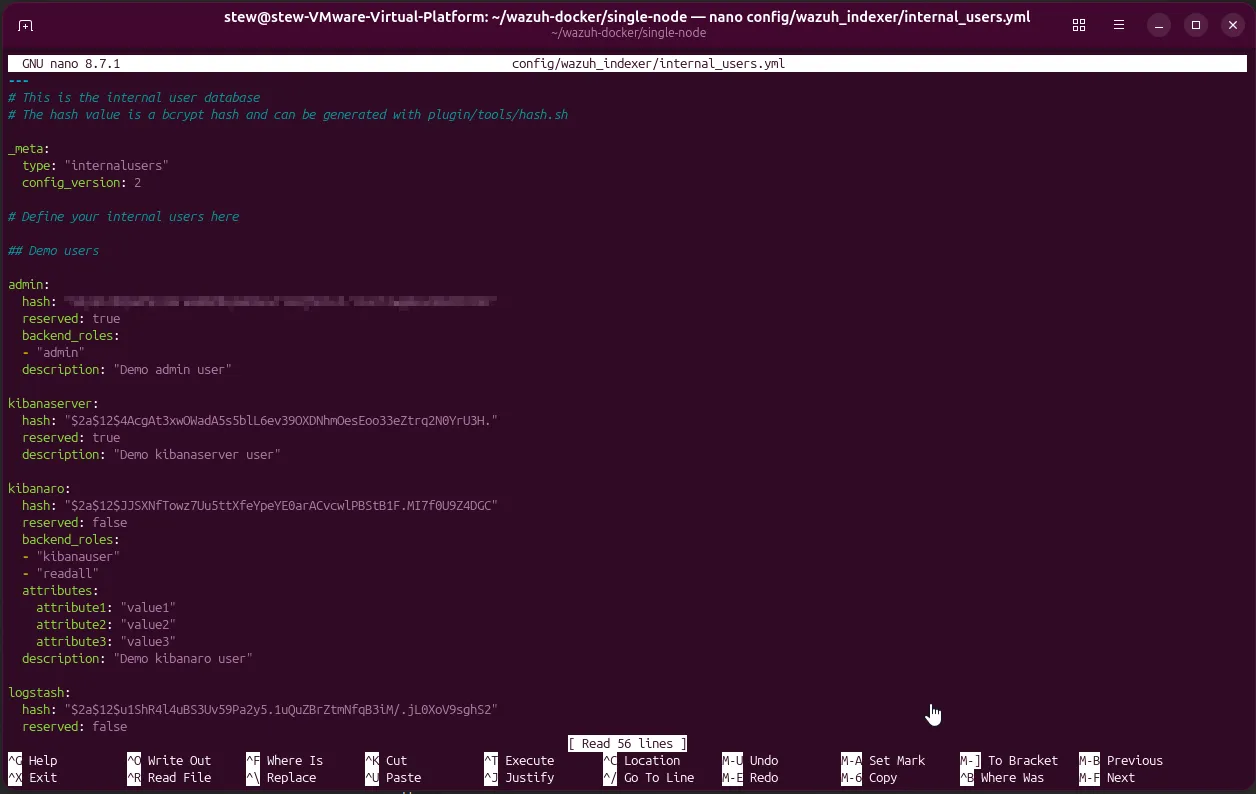Click the ^F Where Is shortcut
1256x794 pixels.
coord(285,761)
